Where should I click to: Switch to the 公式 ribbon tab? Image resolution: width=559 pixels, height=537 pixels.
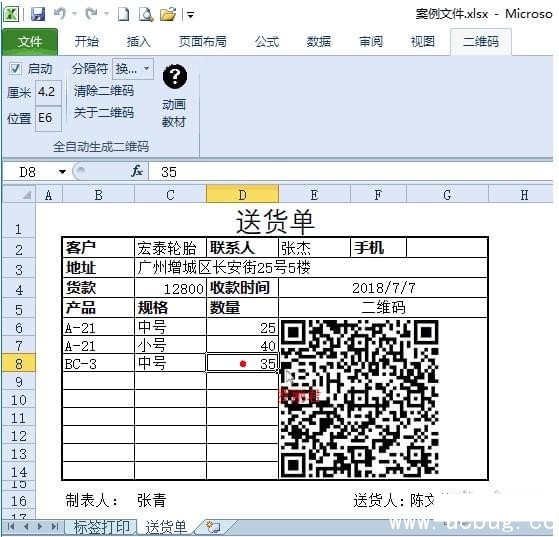267,42
